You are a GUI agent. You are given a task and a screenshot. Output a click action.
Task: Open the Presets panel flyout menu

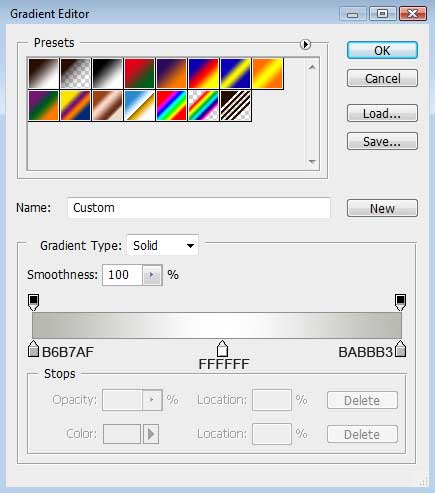click(x=305, y=44)
